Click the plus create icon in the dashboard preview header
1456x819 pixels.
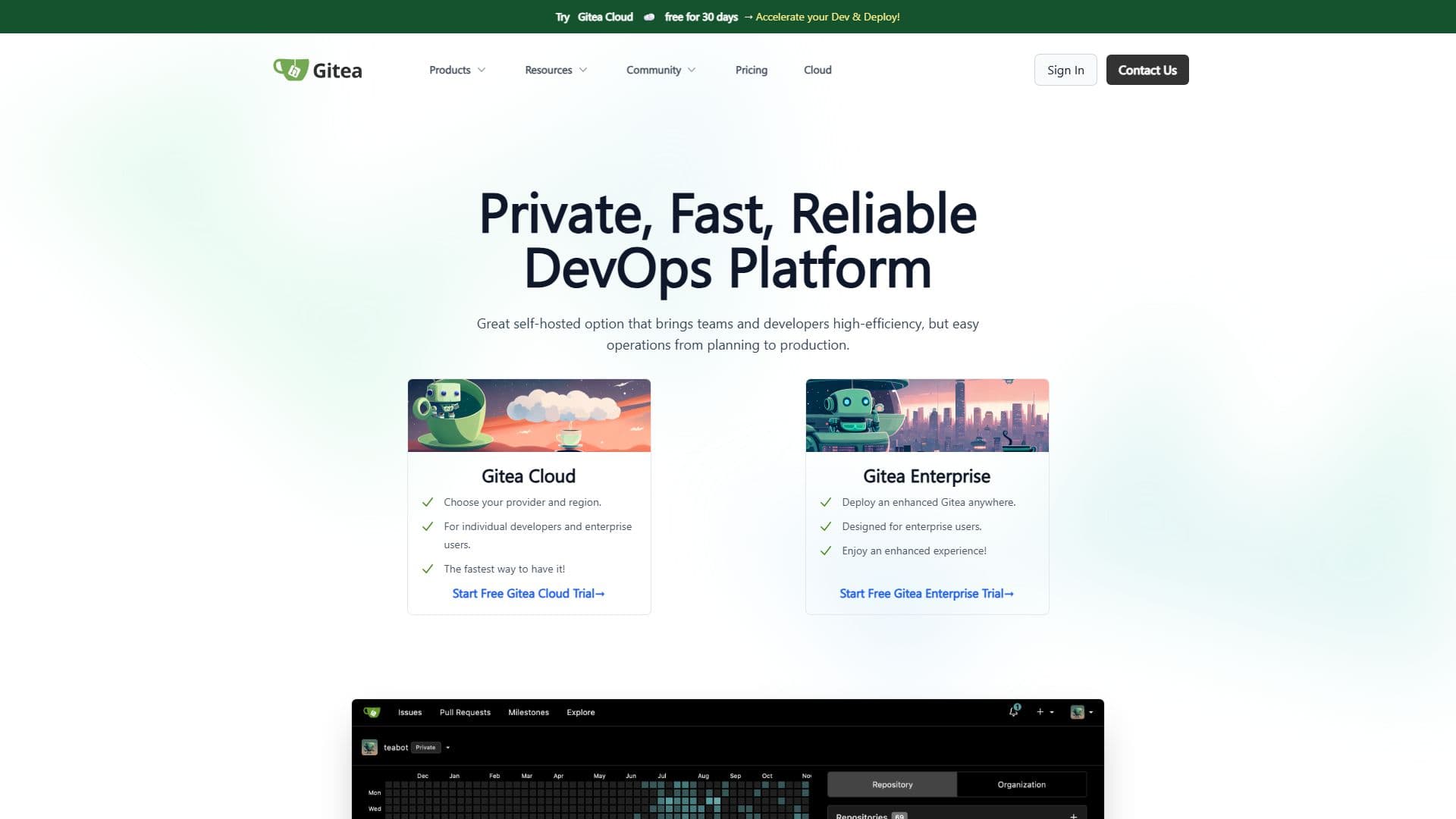1040,712
